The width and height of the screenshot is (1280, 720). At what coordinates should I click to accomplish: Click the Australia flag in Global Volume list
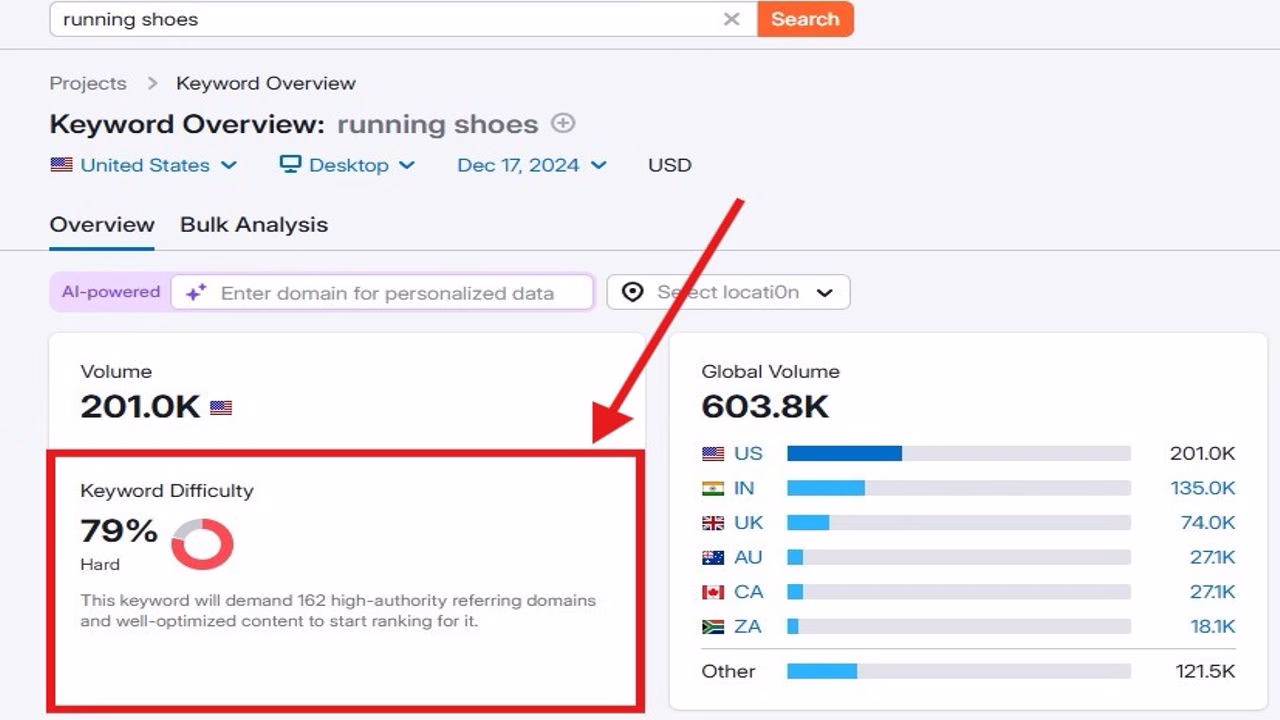(712, 557)
